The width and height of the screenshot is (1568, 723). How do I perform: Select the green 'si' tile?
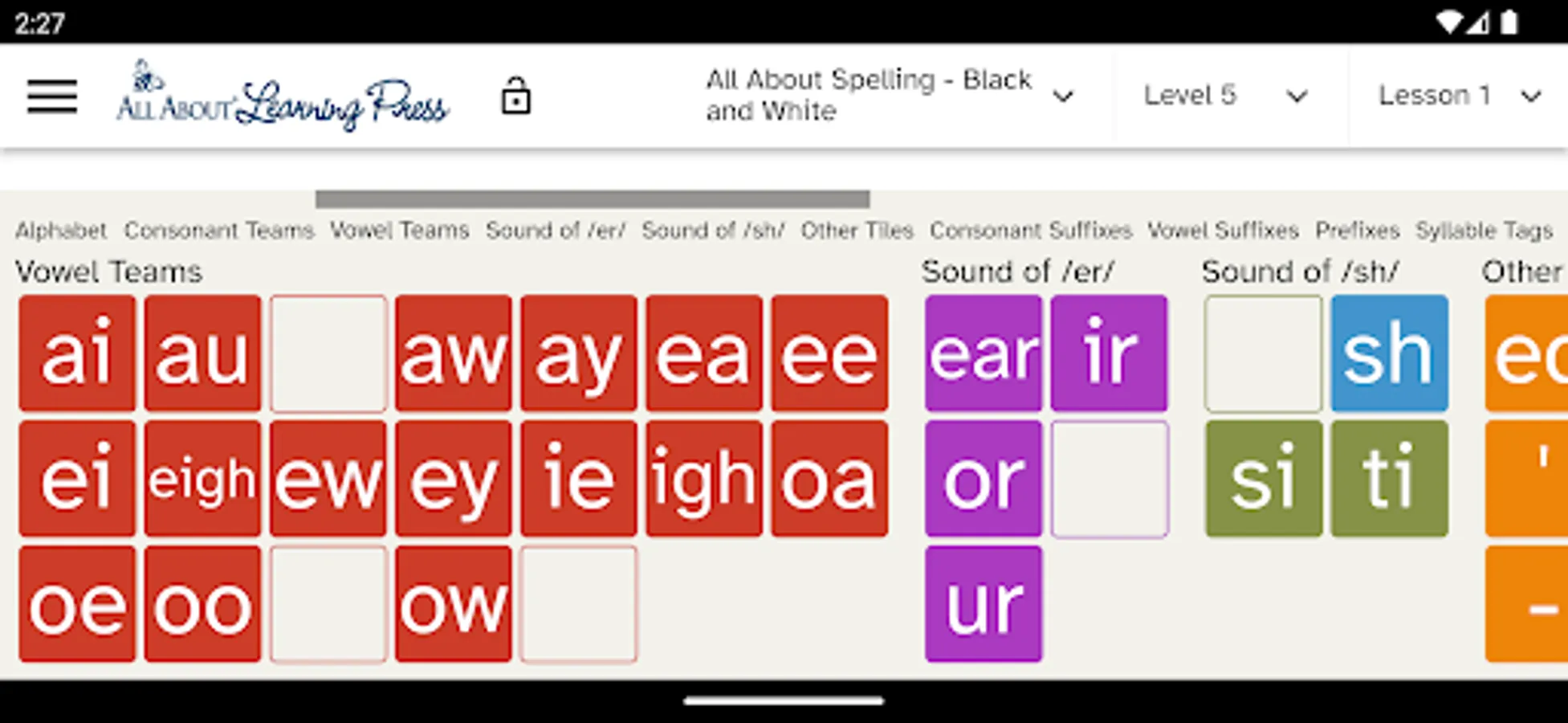click(x=1264, y=479)
